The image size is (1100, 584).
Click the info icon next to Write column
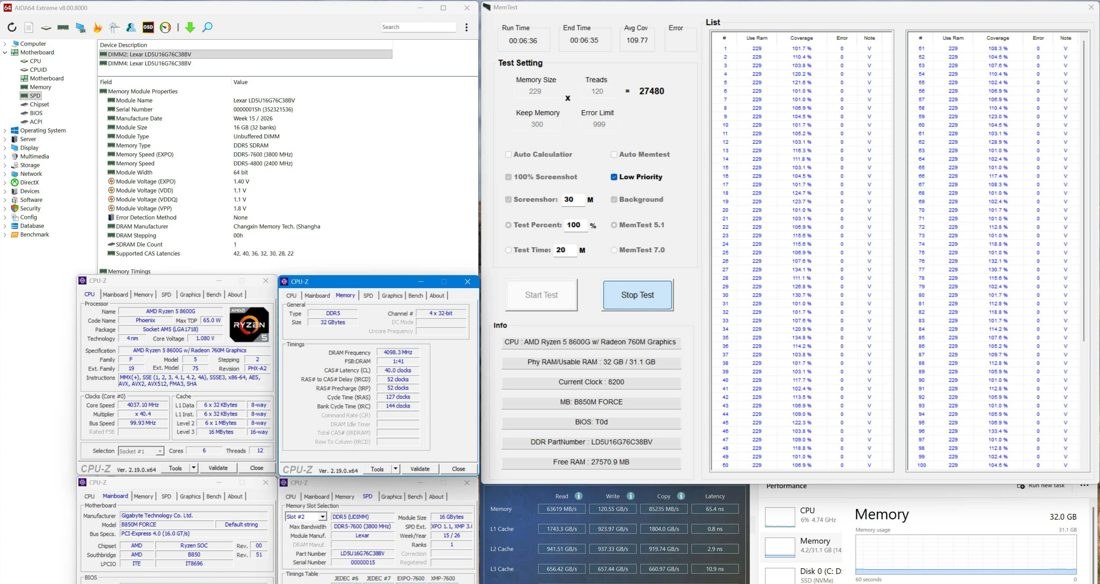[630, 496]
